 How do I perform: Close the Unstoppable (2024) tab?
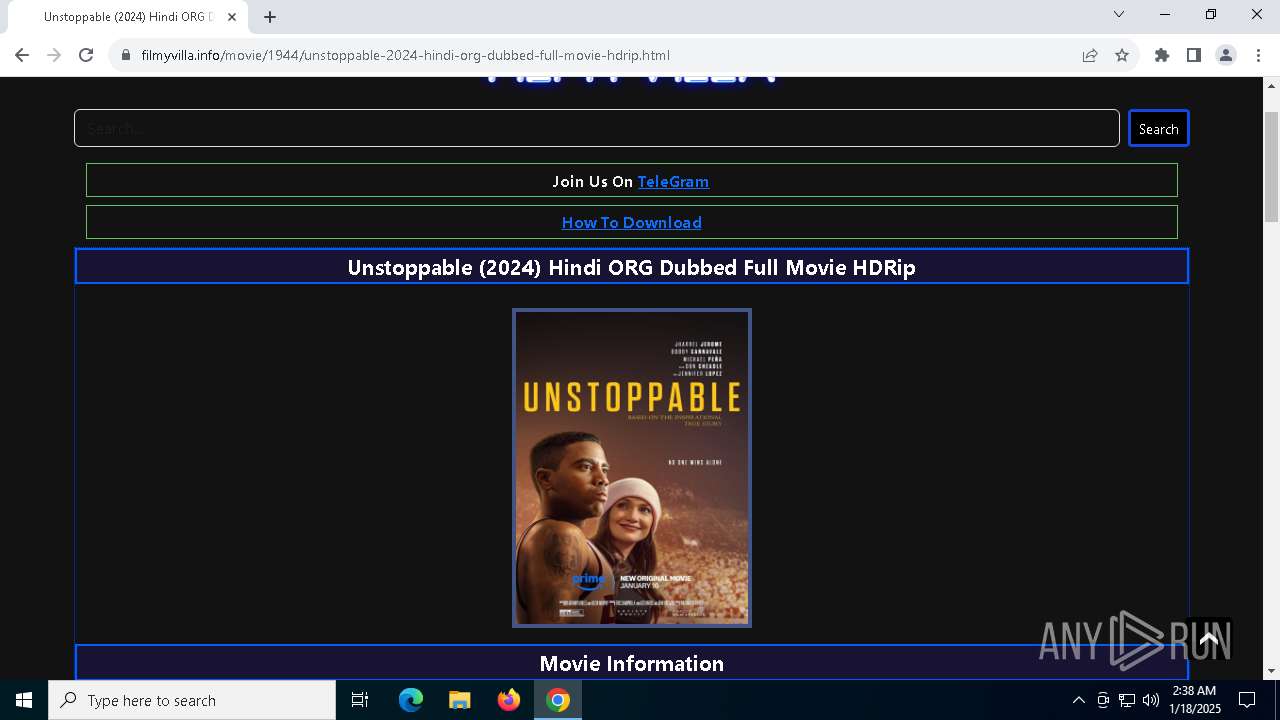point(232,17)
